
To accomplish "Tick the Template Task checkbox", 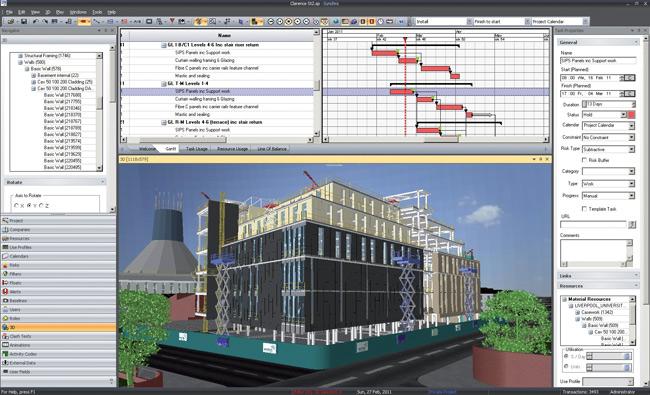I will pos(585,209).
